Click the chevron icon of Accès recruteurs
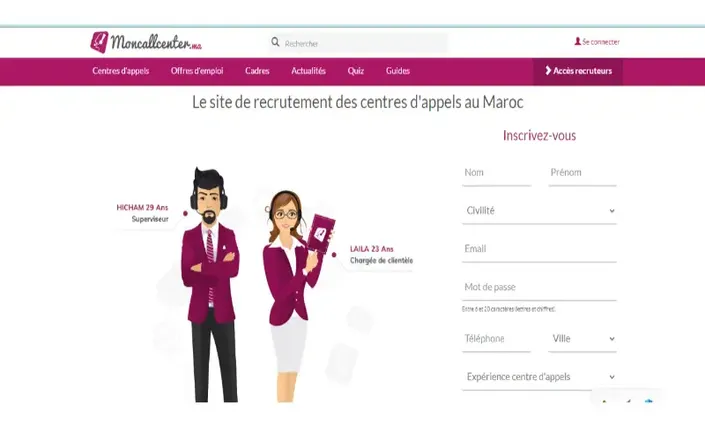Viewport: 705px width, 427px height. pos(548,71)
